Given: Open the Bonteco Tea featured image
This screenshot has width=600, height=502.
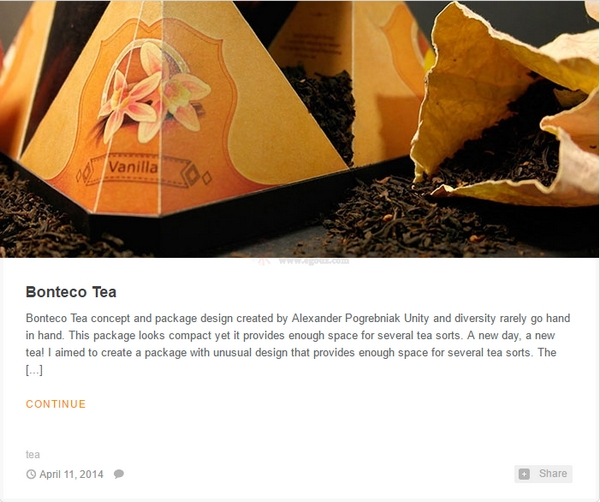Looking at the screenshot, I should pyautogui.click(x=300, y=129).
